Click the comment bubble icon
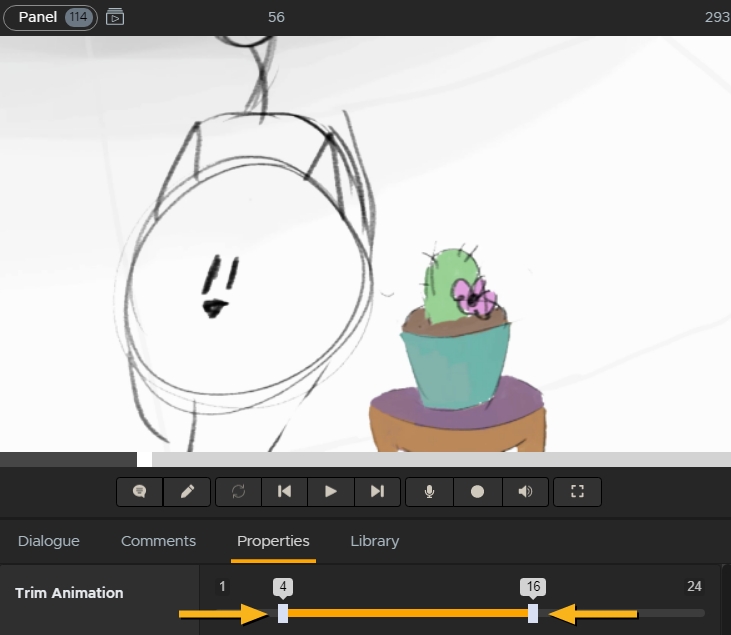This screenshot has width=731, height=635. [x=140, y=492]
